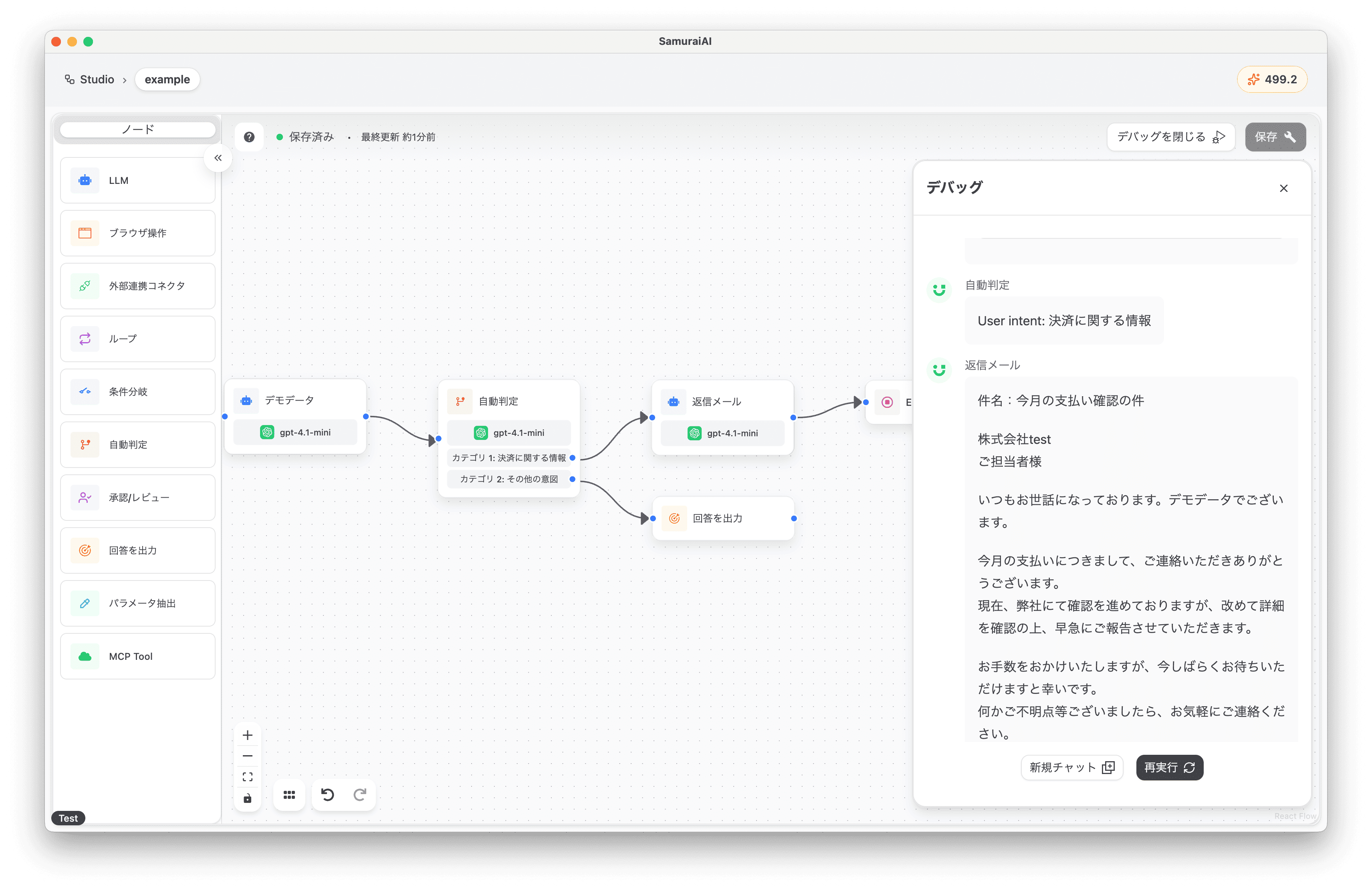Undo the last canvas action
The height and width of the screenshot is (891, 1372).
pos(327,795)
